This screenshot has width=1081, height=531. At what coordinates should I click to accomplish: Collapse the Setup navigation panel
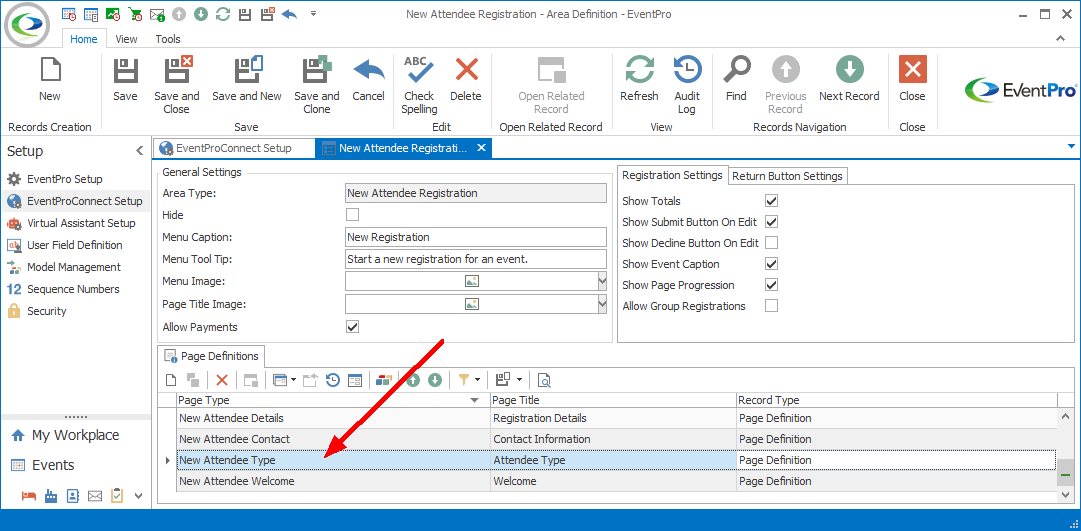point(139,151)
